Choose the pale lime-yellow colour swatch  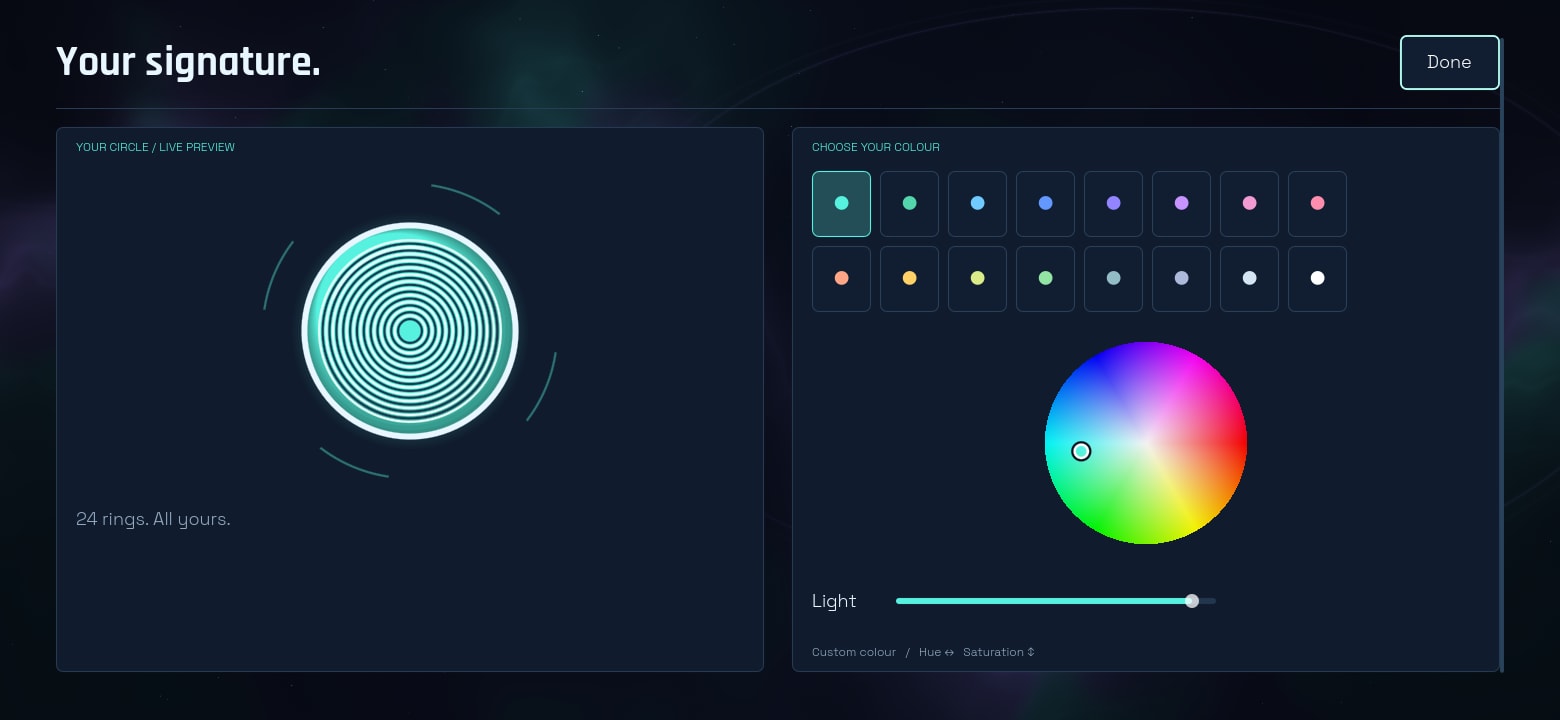(x=977, y=279)
